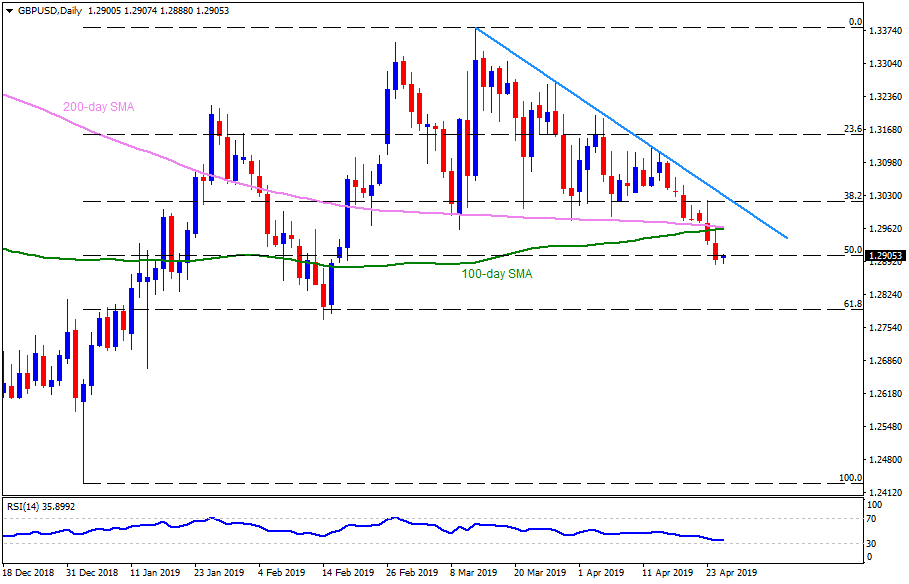Click the 26 Feb 2019 date label
Image resolution: width=909 pixels, height=584 pixels.
point(413,574)
